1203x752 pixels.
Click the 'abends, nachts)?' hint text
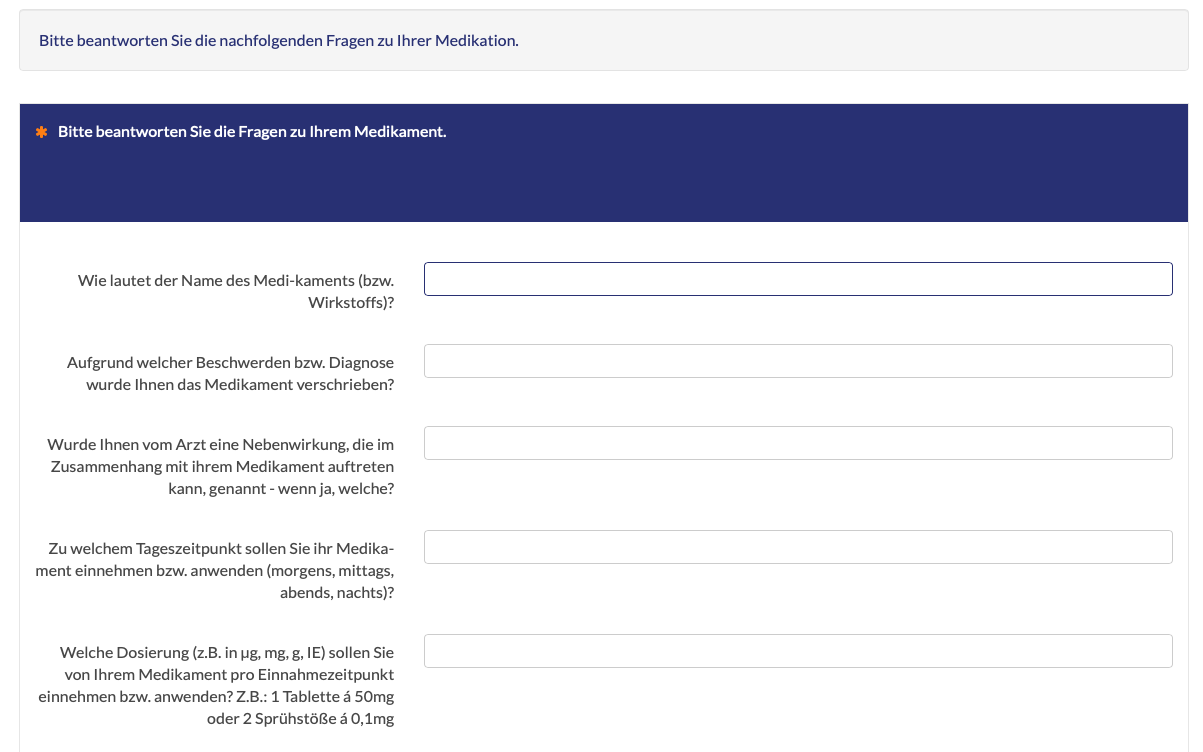(x=336, y=592)
